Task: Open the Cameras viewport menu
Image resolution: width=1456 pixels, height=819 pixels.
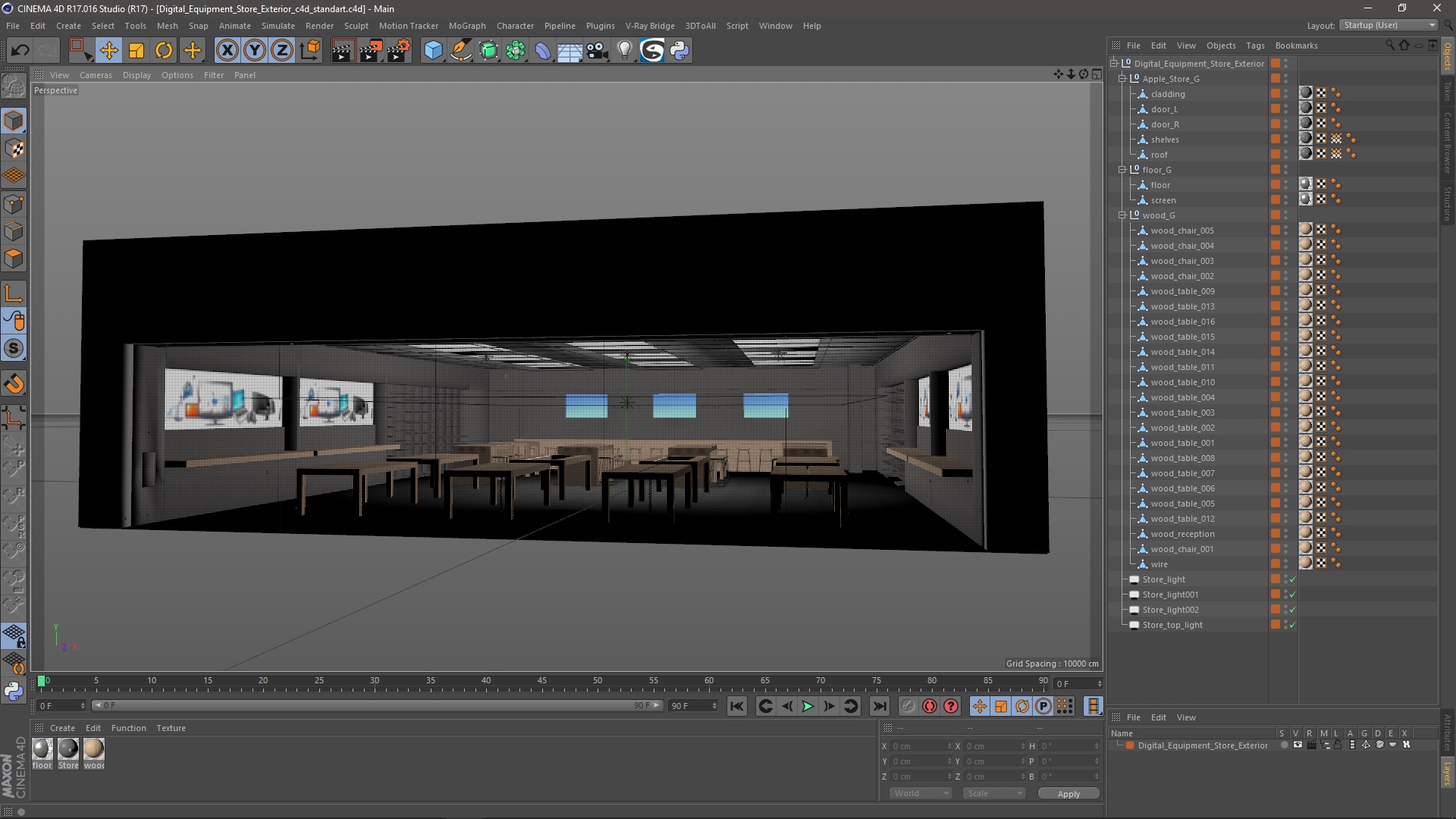Action: tap(96, 75)
